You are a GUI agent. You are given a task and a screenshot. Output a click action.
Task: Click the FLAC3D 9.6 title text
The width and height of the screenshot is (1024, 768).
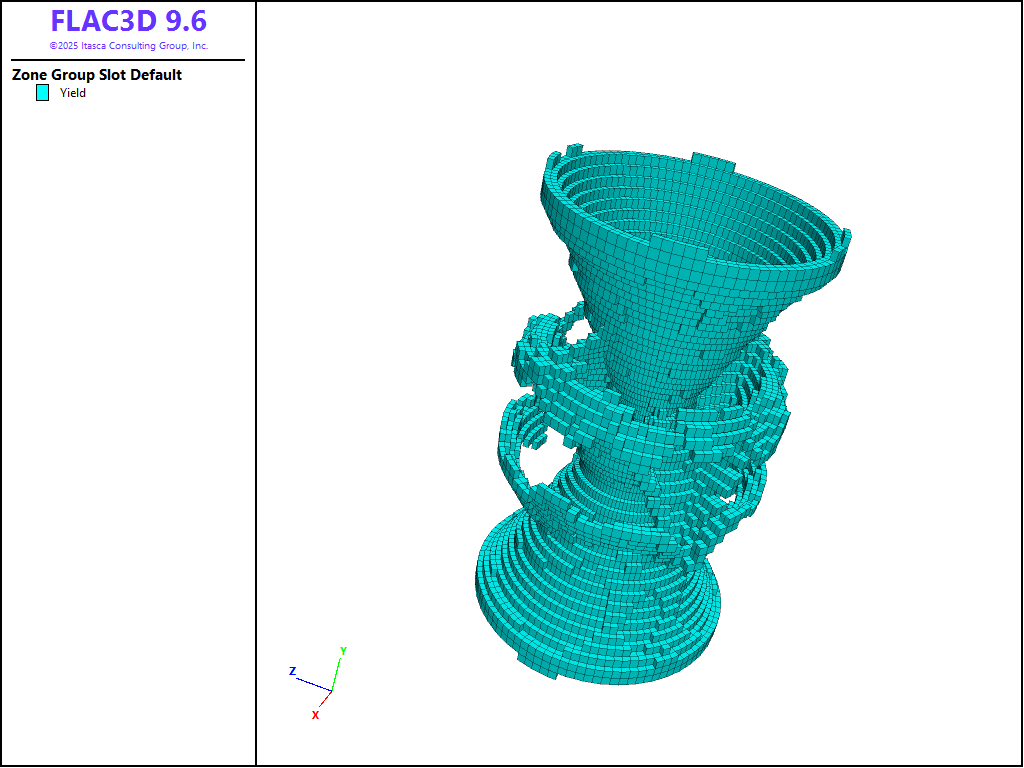(x=128, y=22)
